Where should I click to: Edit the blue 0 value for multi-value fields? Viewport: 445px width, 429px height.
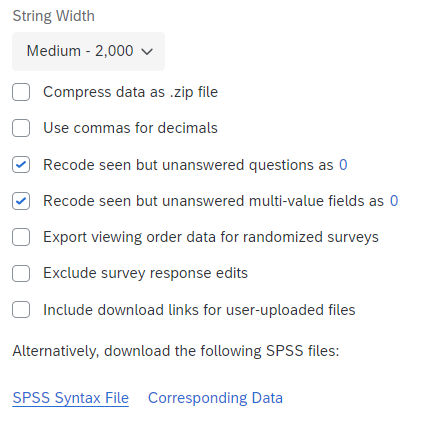click(394, 201)
